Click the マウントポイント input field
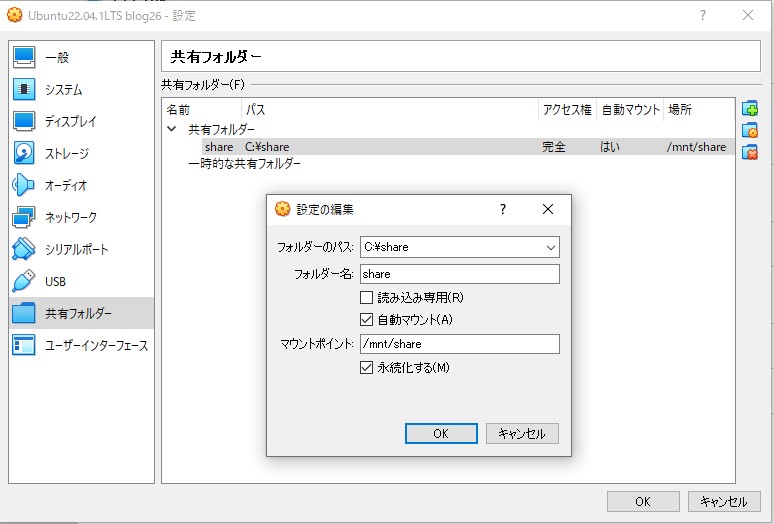 (x=460, y=344)
